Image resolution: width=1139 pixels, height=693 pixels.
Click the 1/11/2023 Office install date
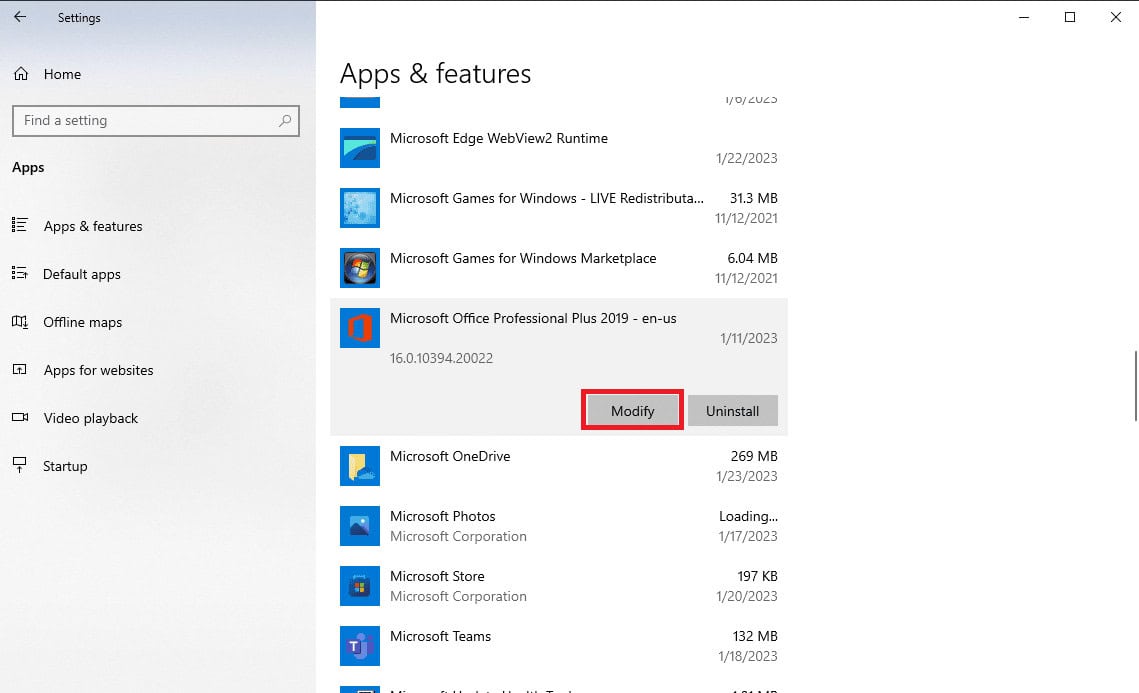tap(748, 339)
